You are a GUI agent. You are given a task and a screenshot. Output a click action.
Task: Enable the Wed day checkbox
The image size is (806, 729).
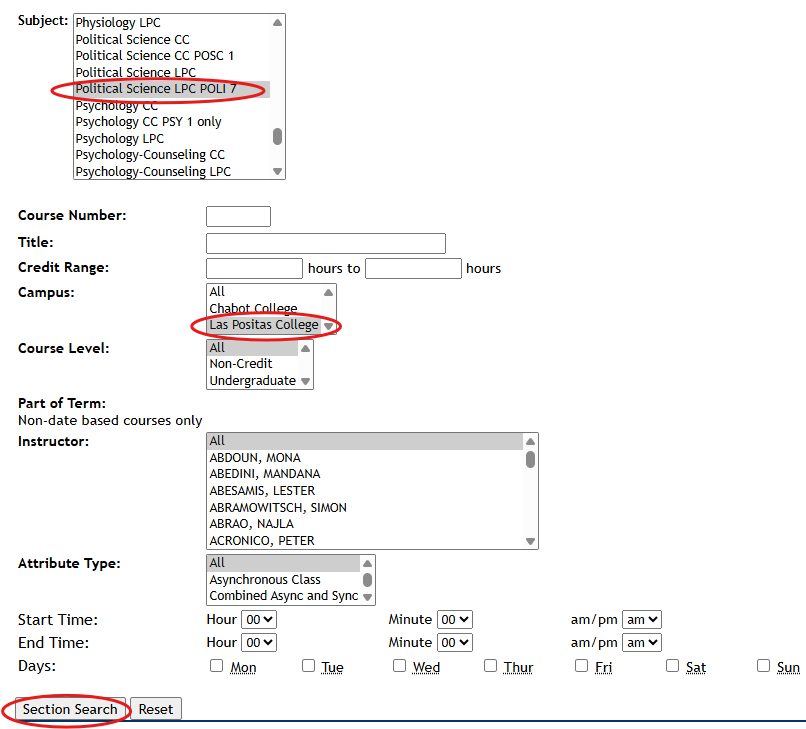click(399, 666)
